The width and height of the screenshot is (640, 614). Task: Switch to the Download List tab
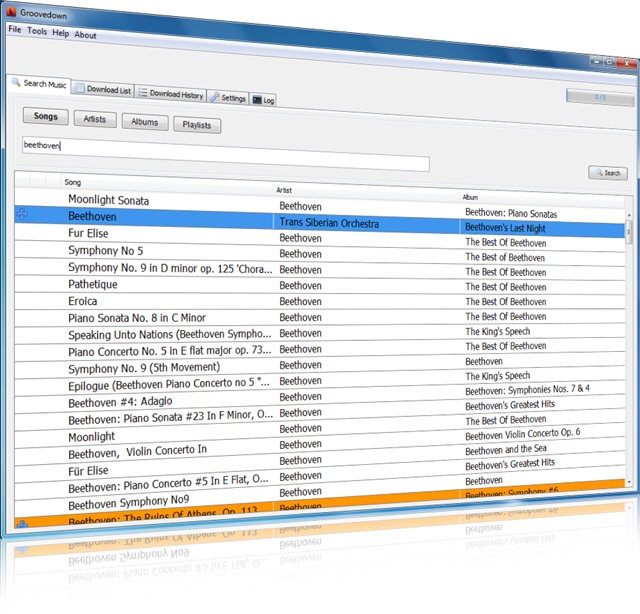point(103,90)
